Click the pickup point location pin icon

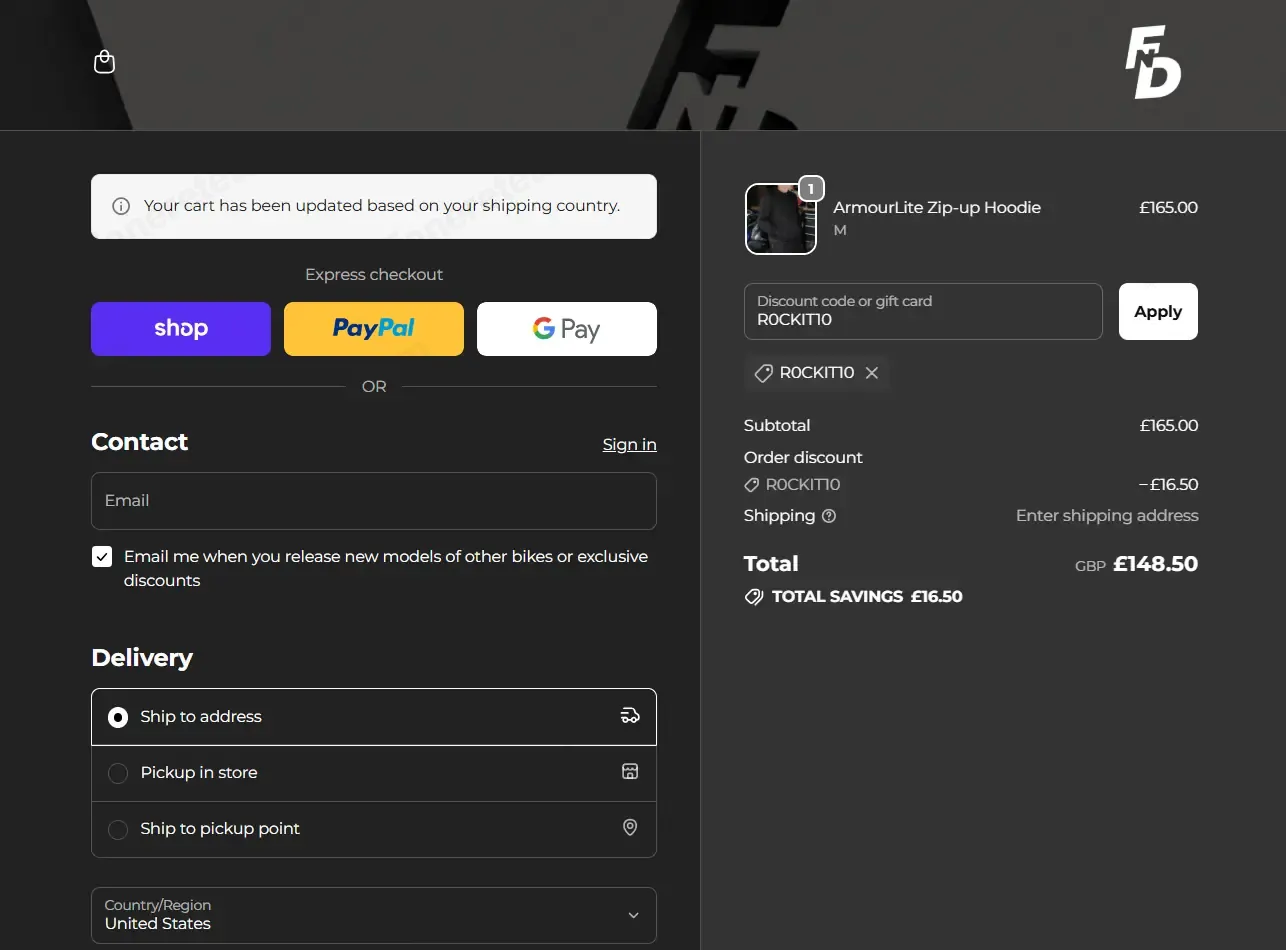tap(630, 827)
